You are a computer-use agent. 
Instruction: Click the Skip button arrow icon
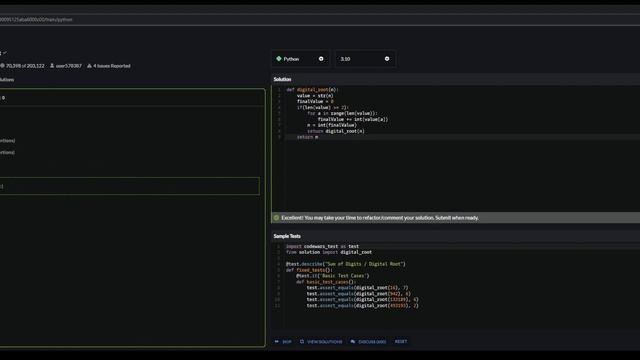pyautogui.click(x=277, y=342)
